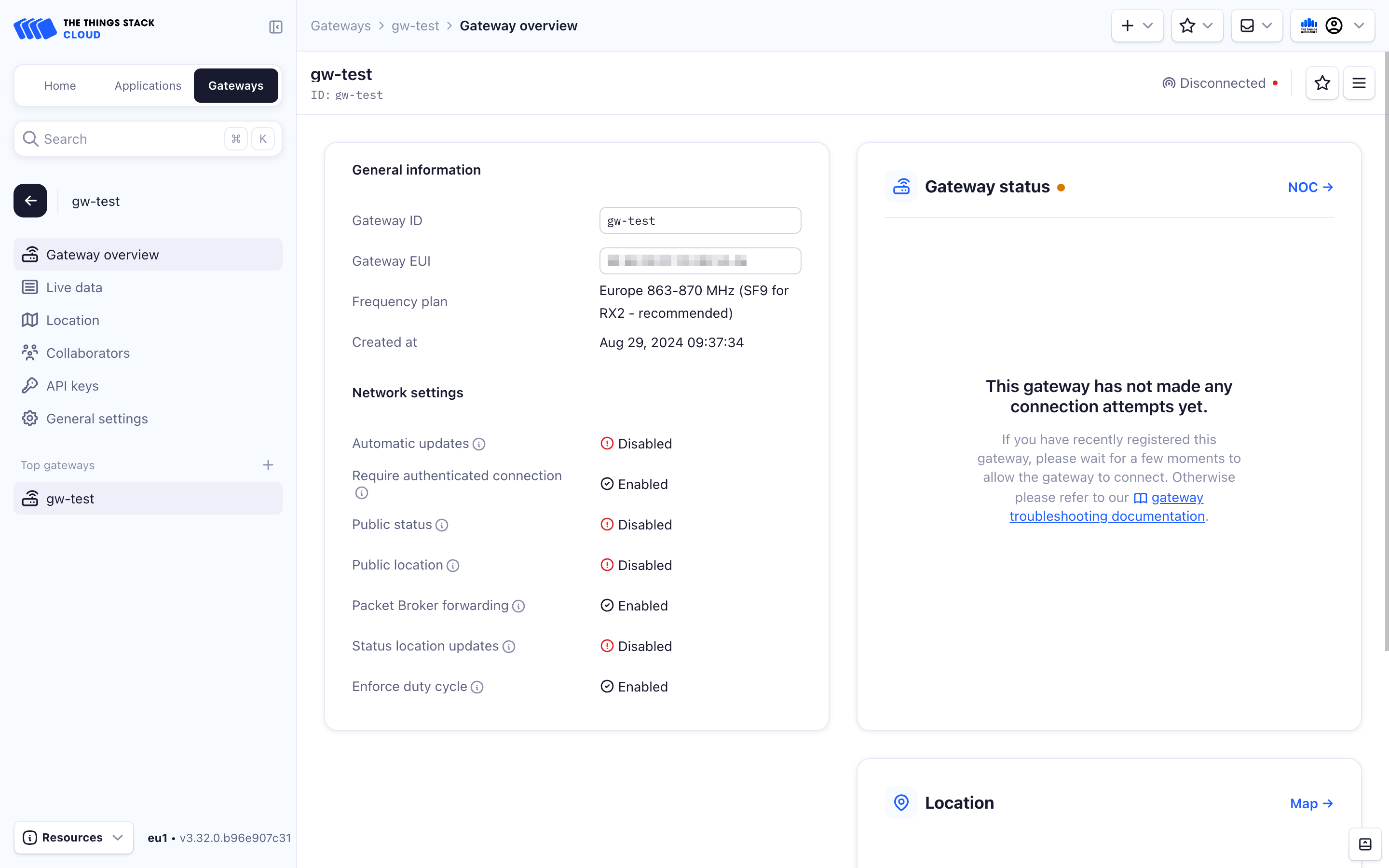Click the info icon next to Public status
This screenshot has width=1389, height=868.
point(441,525)
